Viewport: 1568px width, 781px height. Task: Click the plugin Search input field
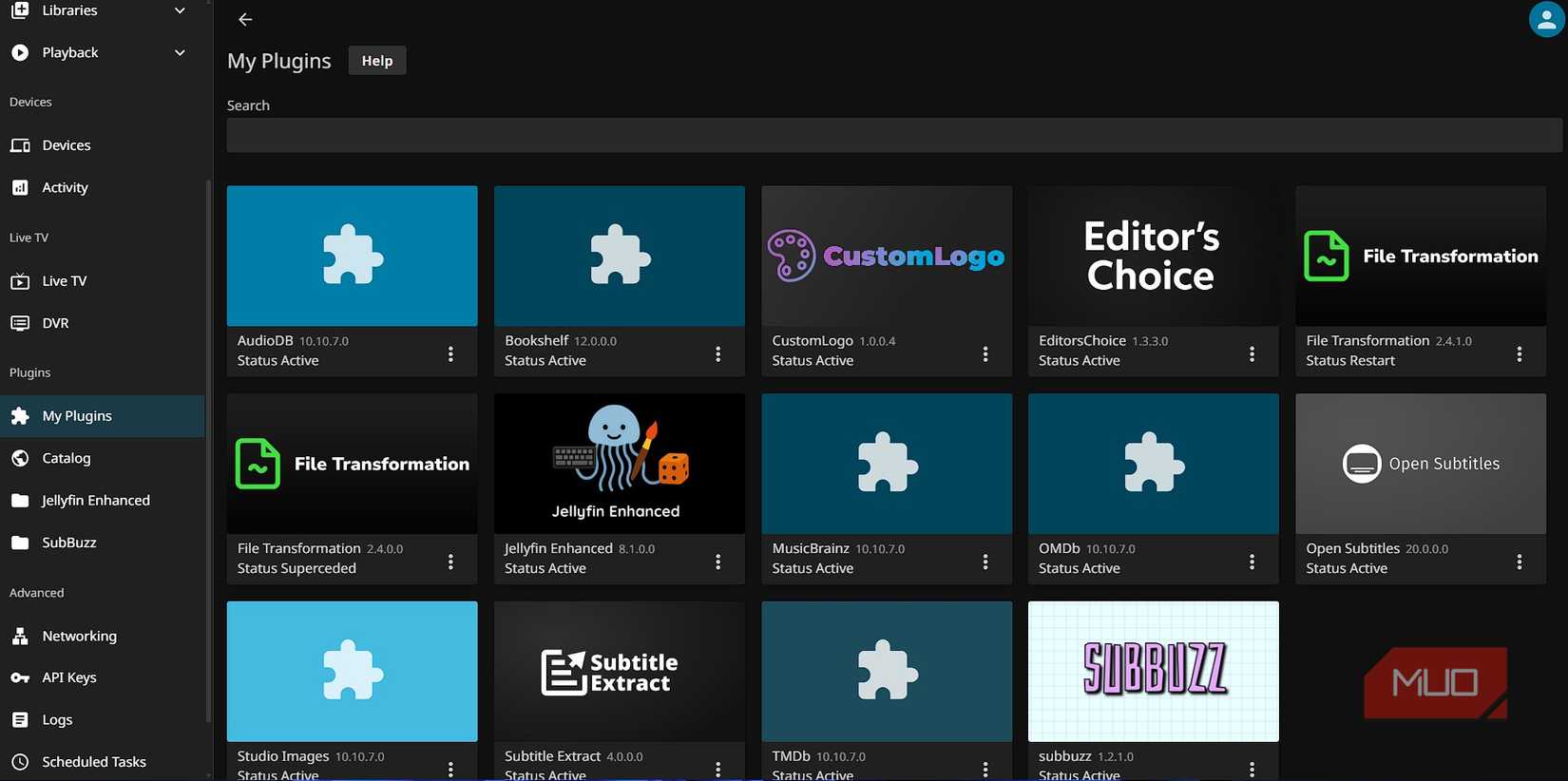894,135
